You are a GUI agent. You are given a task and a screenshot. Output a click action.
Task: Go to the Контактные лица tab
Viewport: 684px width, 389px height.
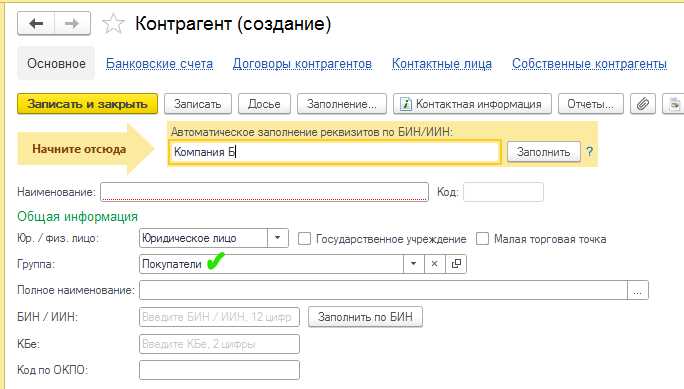(442, 64)
